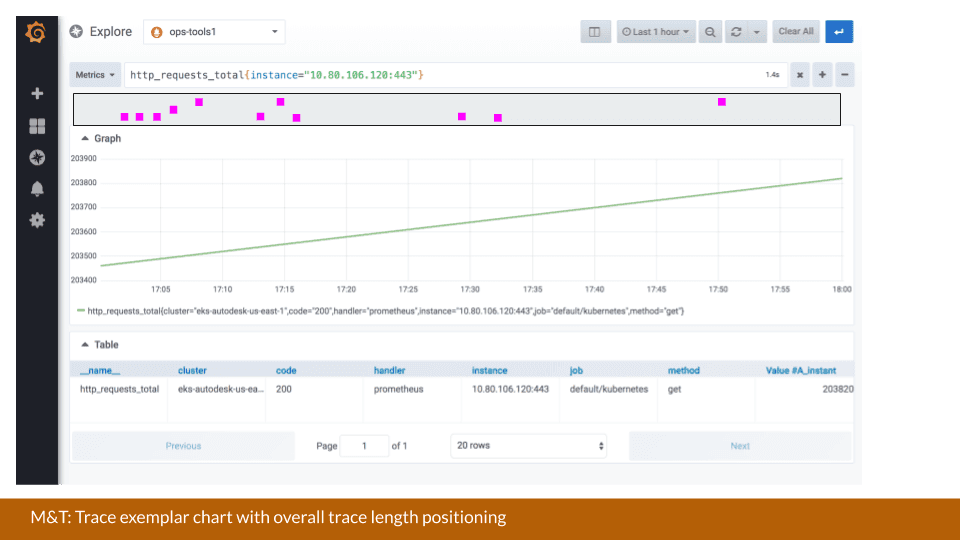Click the 1.4s query duration label
This screenshot has height=540, width=960.
pos(772,75)
